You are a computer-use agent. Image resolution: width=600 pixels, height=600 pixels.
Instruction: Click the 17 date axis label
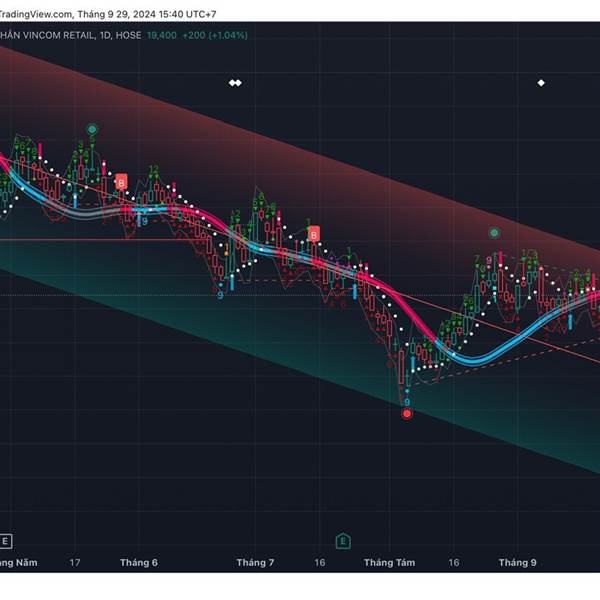point(75,562)
